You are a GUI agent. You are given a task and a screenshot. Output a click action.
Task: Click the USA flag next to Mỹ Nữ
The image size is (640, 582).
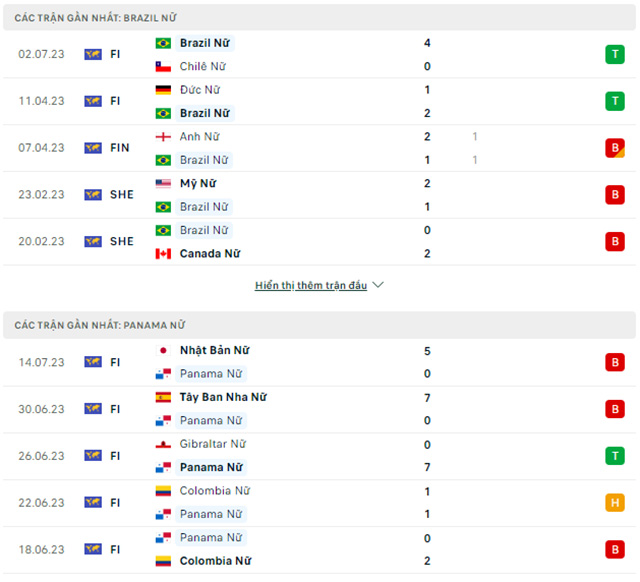(x=163, y=184)
